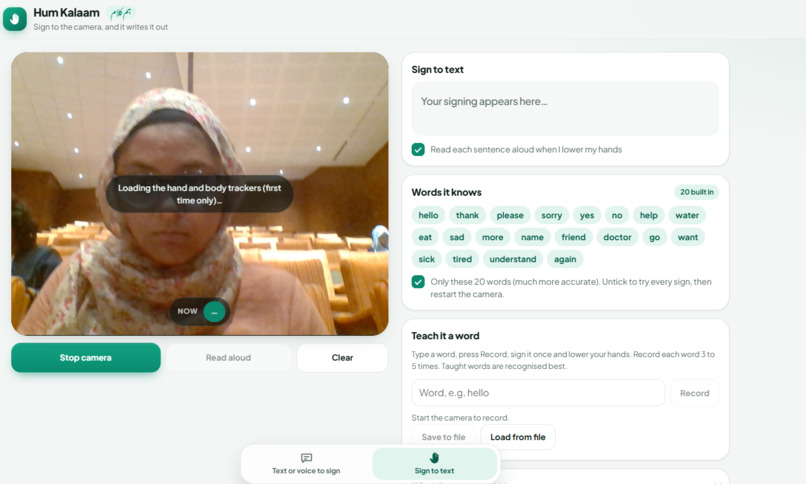Screen dimensions: 806x484
Task: Click the understand word chip
Action: coord(512,259)
